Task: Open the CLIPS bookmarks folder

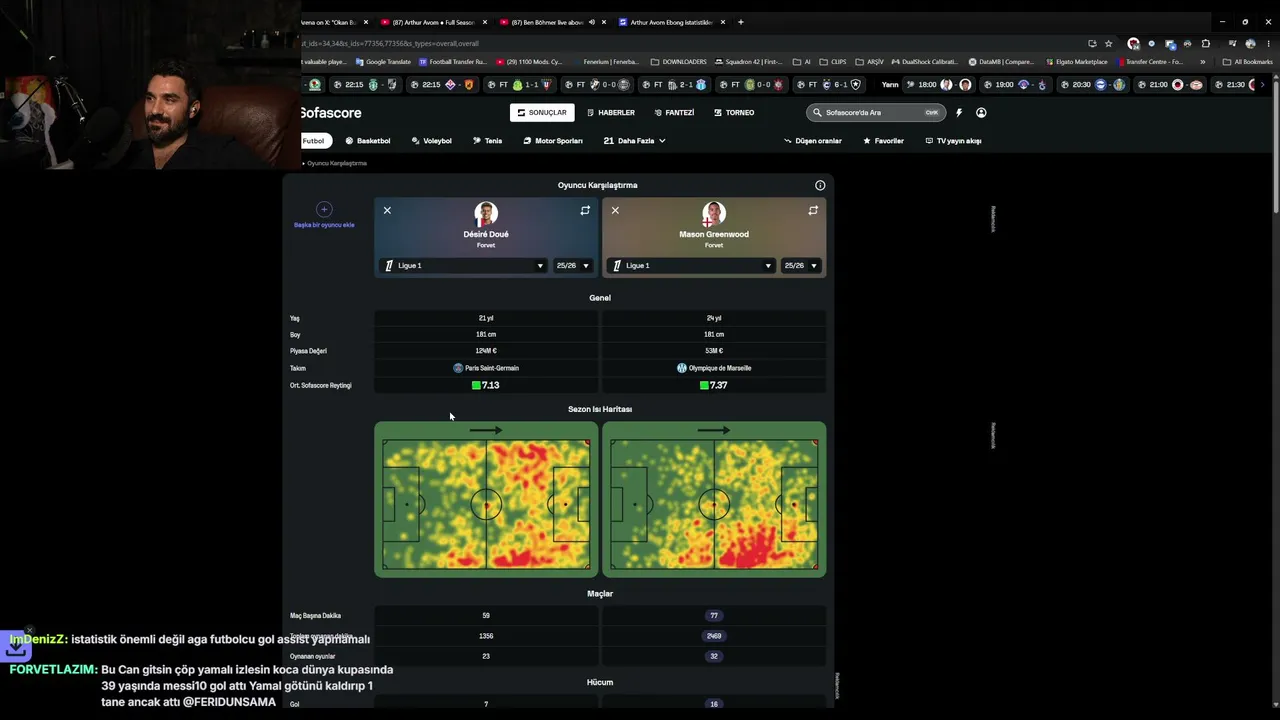Action: click(833, 62)
